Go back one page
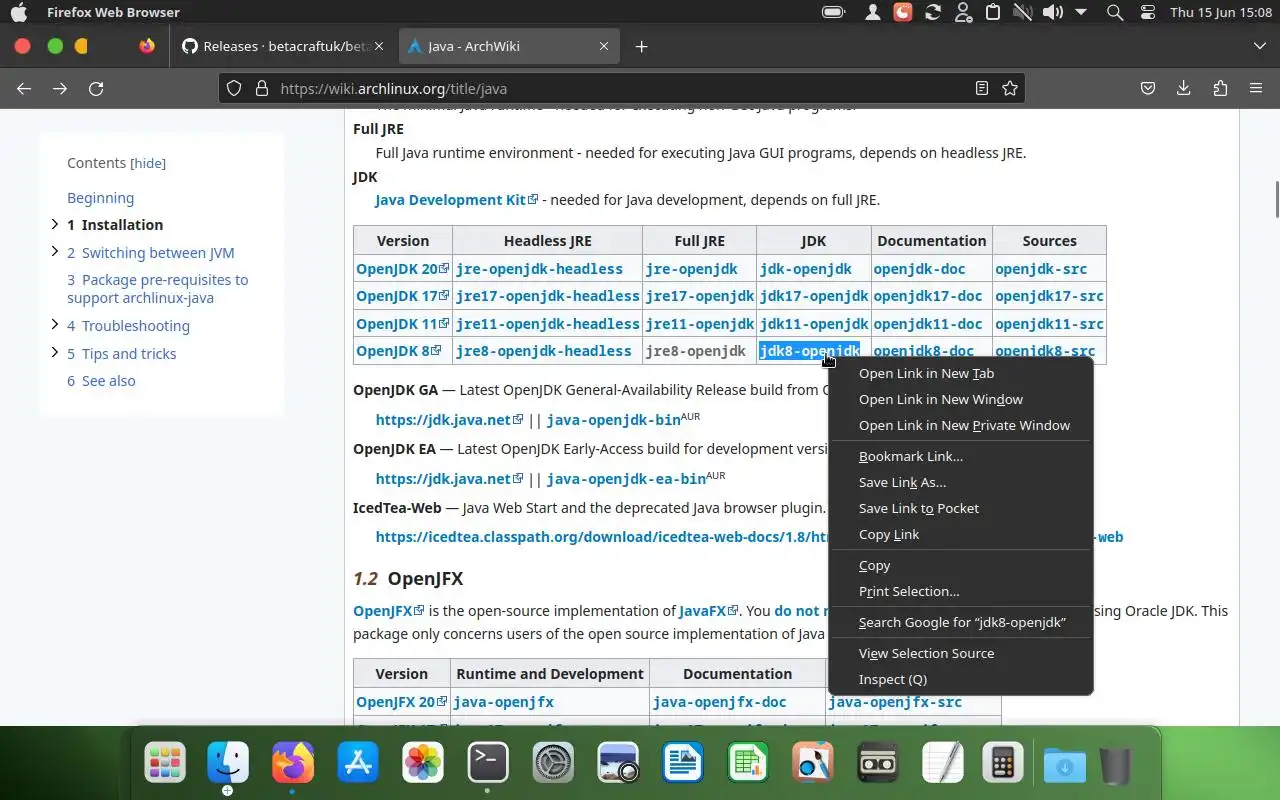 (24, 88)
